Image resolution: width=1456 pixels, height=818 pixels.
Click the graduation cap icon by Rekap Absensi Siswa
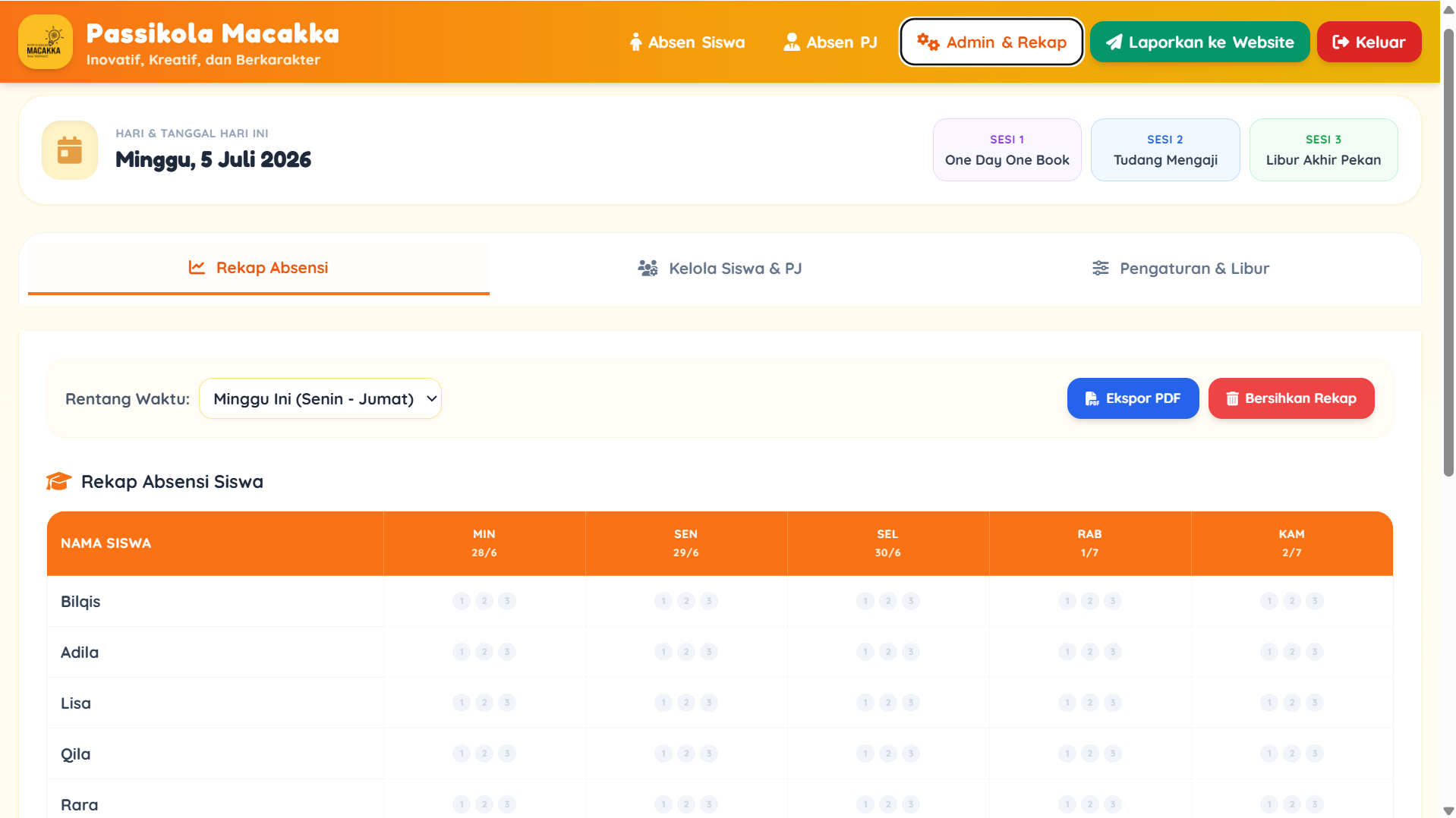click(58, 481)
